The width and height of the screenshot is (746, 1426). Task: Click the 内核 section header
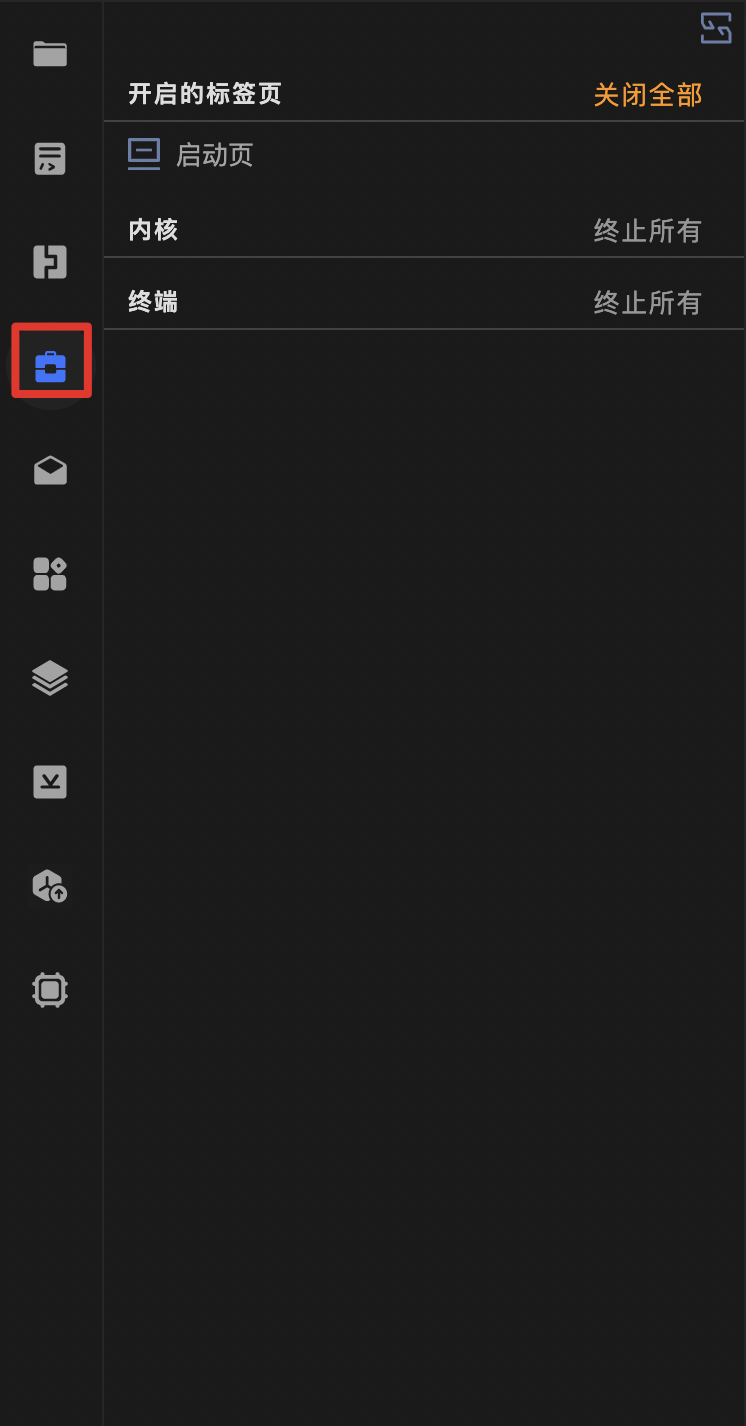[x=153, y=230]
